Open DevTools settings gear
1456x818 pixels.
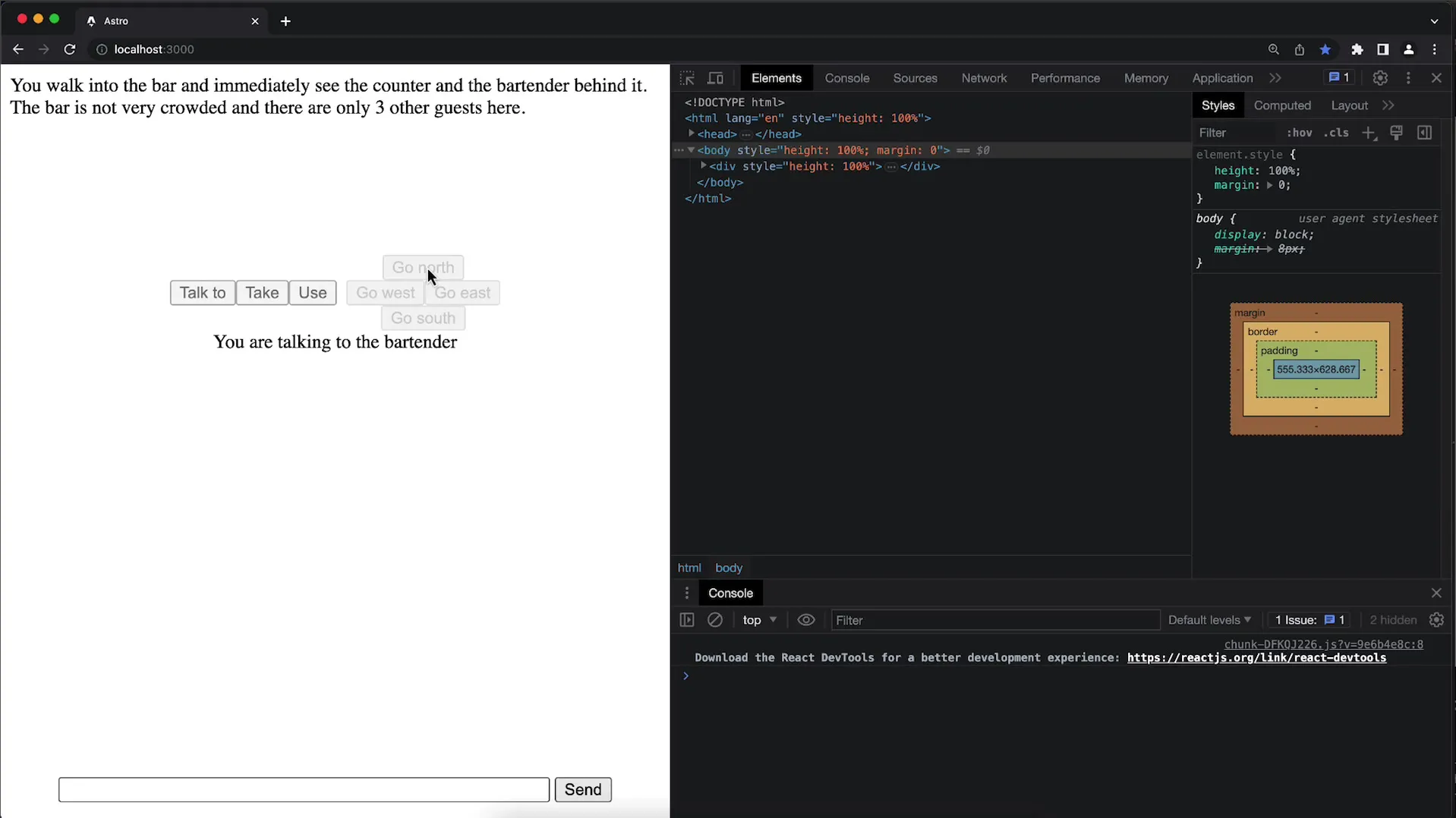click(1380, 78)
